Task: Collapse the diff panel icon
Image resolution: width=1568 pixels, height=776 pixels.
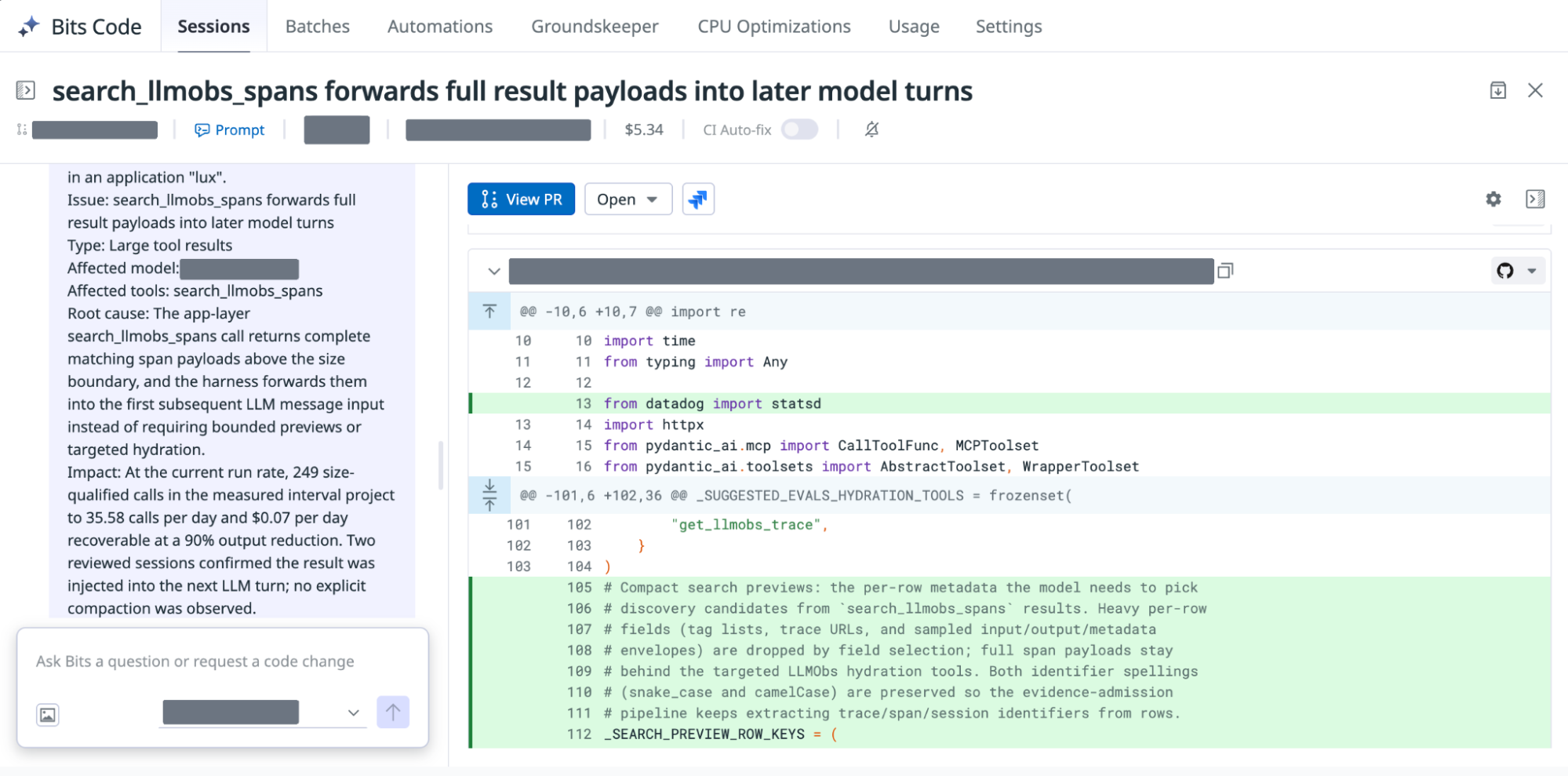Action: pos(1535,199)
